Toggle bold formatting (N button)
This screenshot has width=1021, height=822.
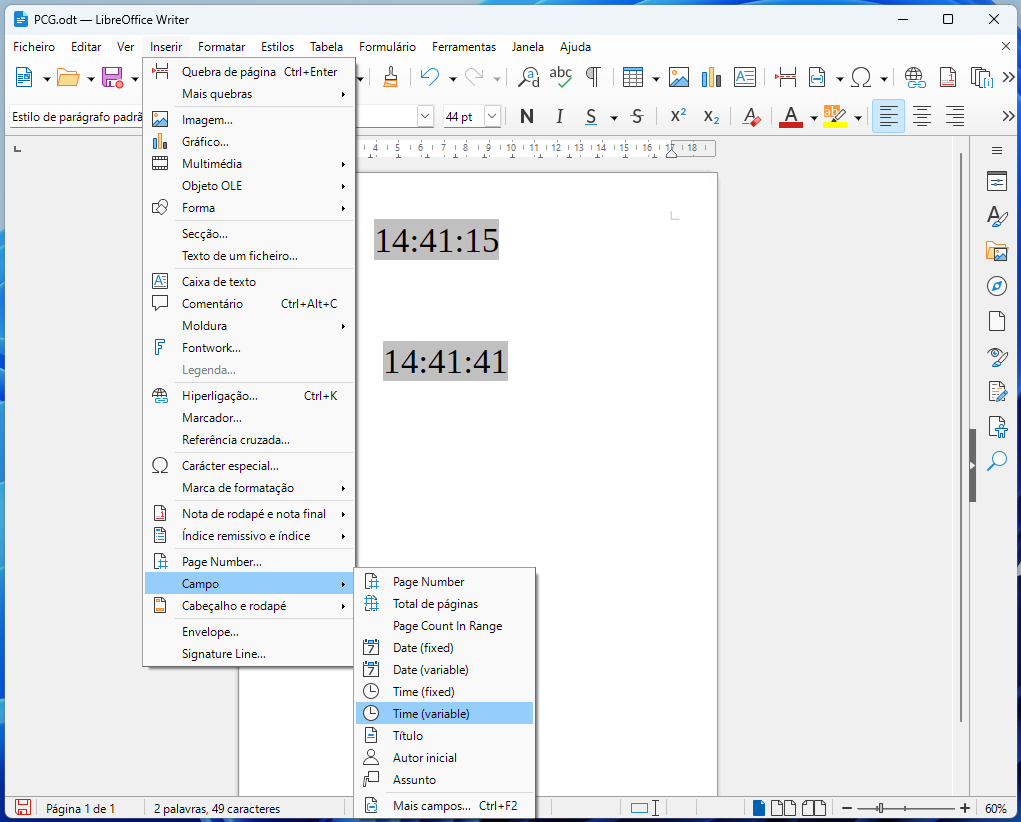point(527,117)
